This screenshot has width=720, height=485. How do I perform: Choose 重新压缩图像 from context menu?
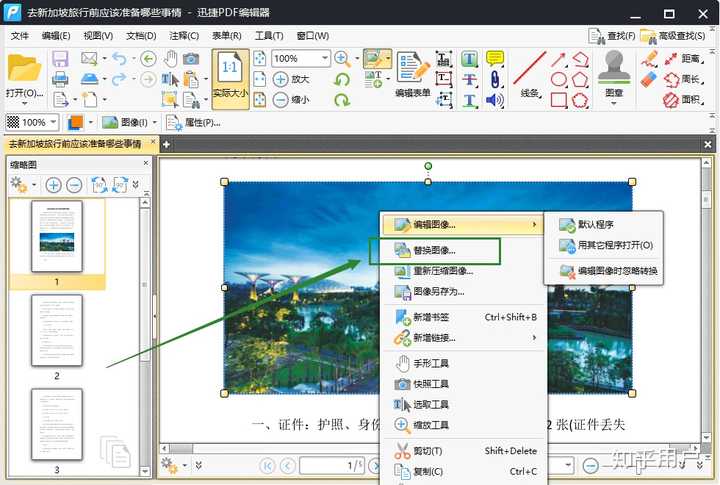(x=464, y=271)
